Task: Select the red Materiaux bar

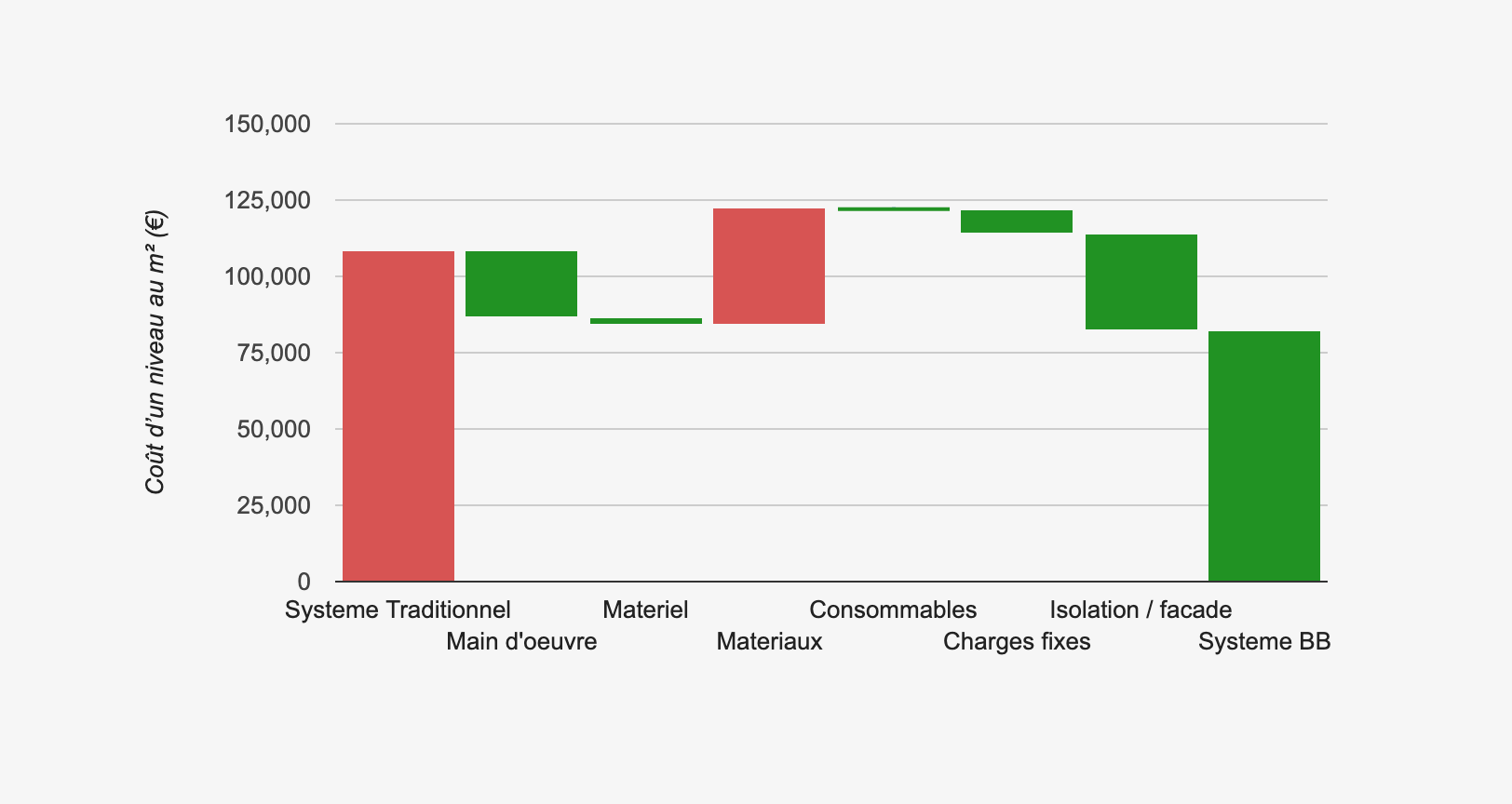Action: [769, 266]
